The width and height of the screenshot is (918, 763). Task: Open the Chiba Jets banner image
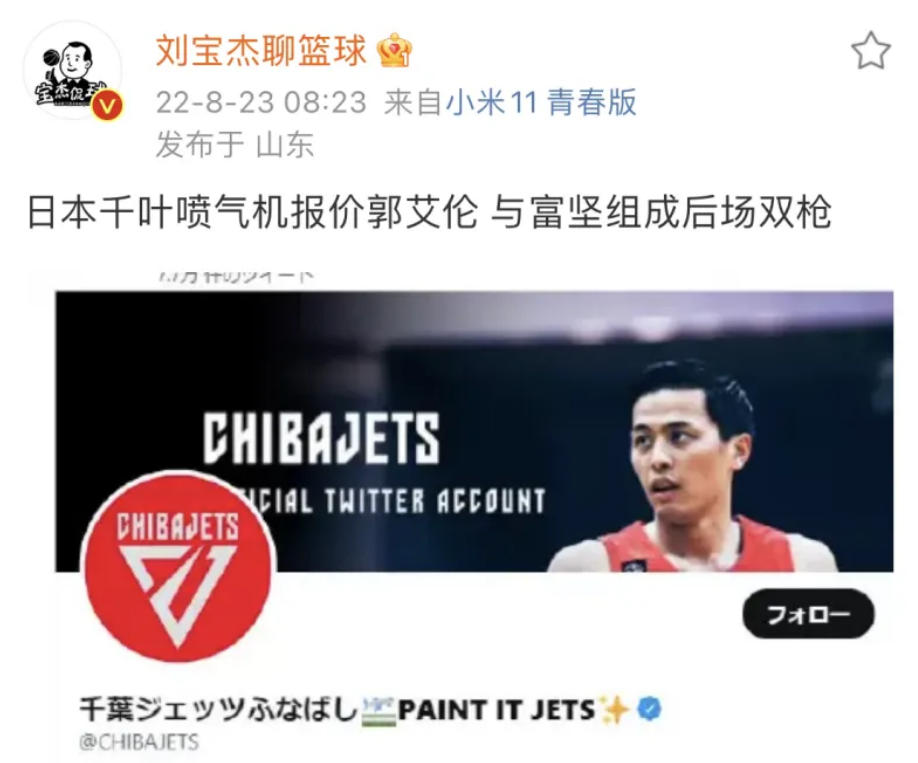pos(474,431)
